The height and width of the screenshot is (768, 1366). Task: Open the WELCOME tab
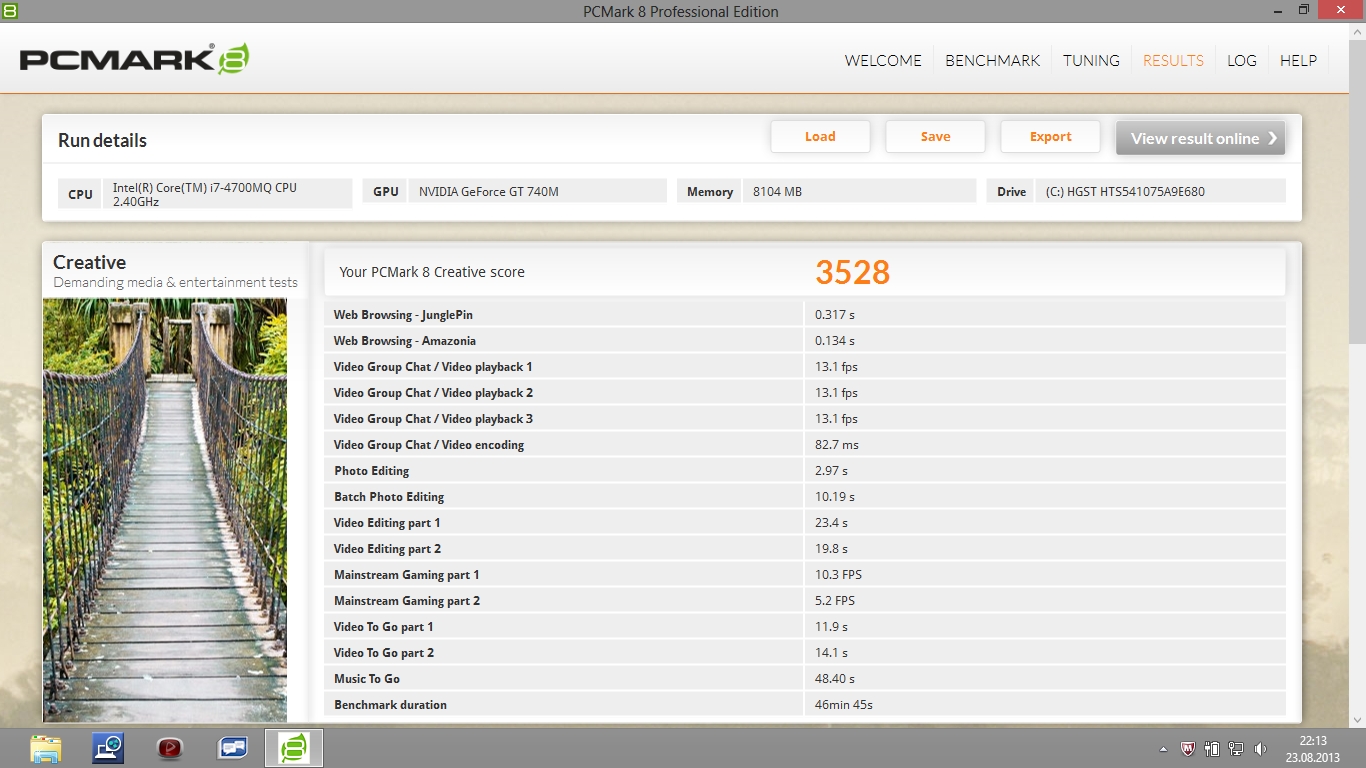tap(883, 60)
